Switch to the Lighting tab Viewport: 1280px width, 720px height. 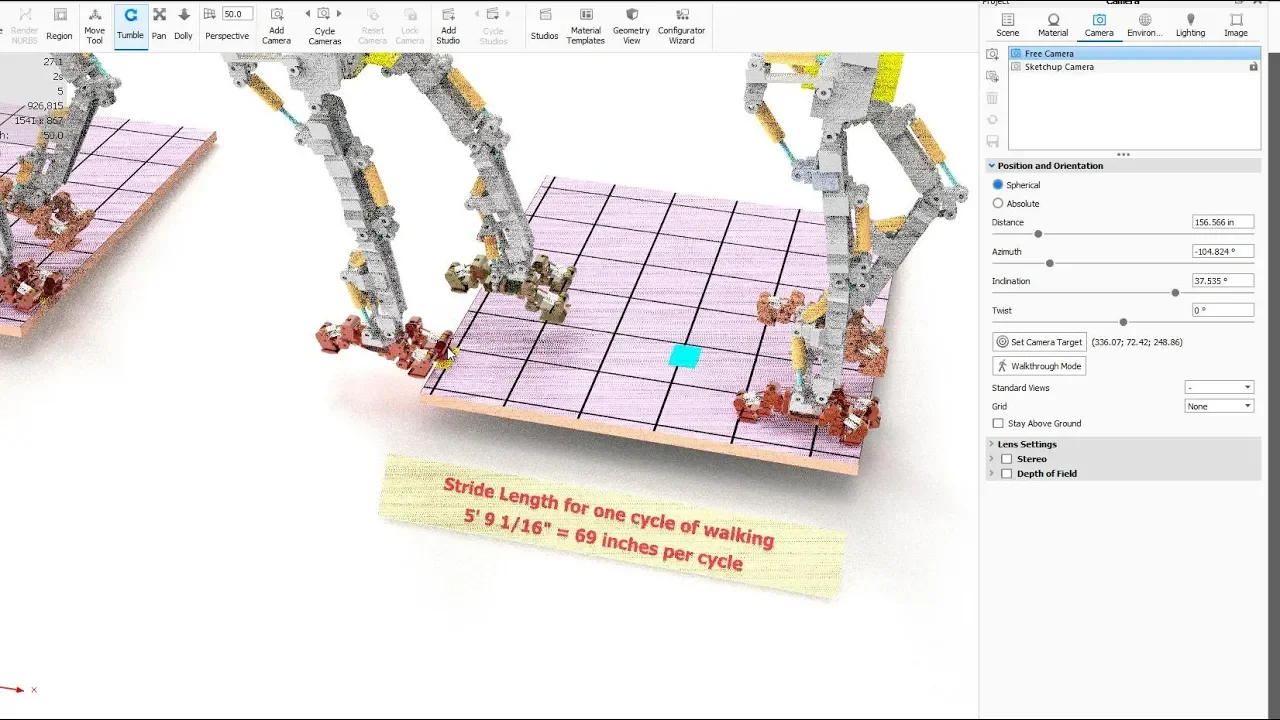tap(1190, 25)
